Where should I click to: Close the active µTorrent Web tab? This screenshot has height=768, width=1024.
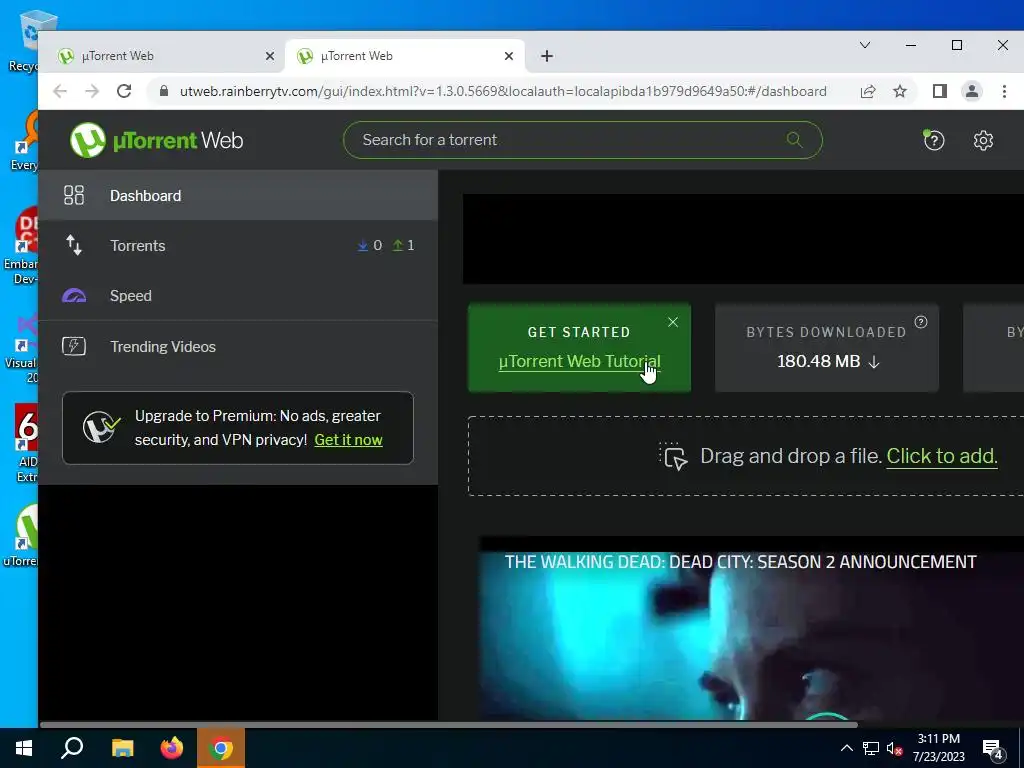coord(509,56)
